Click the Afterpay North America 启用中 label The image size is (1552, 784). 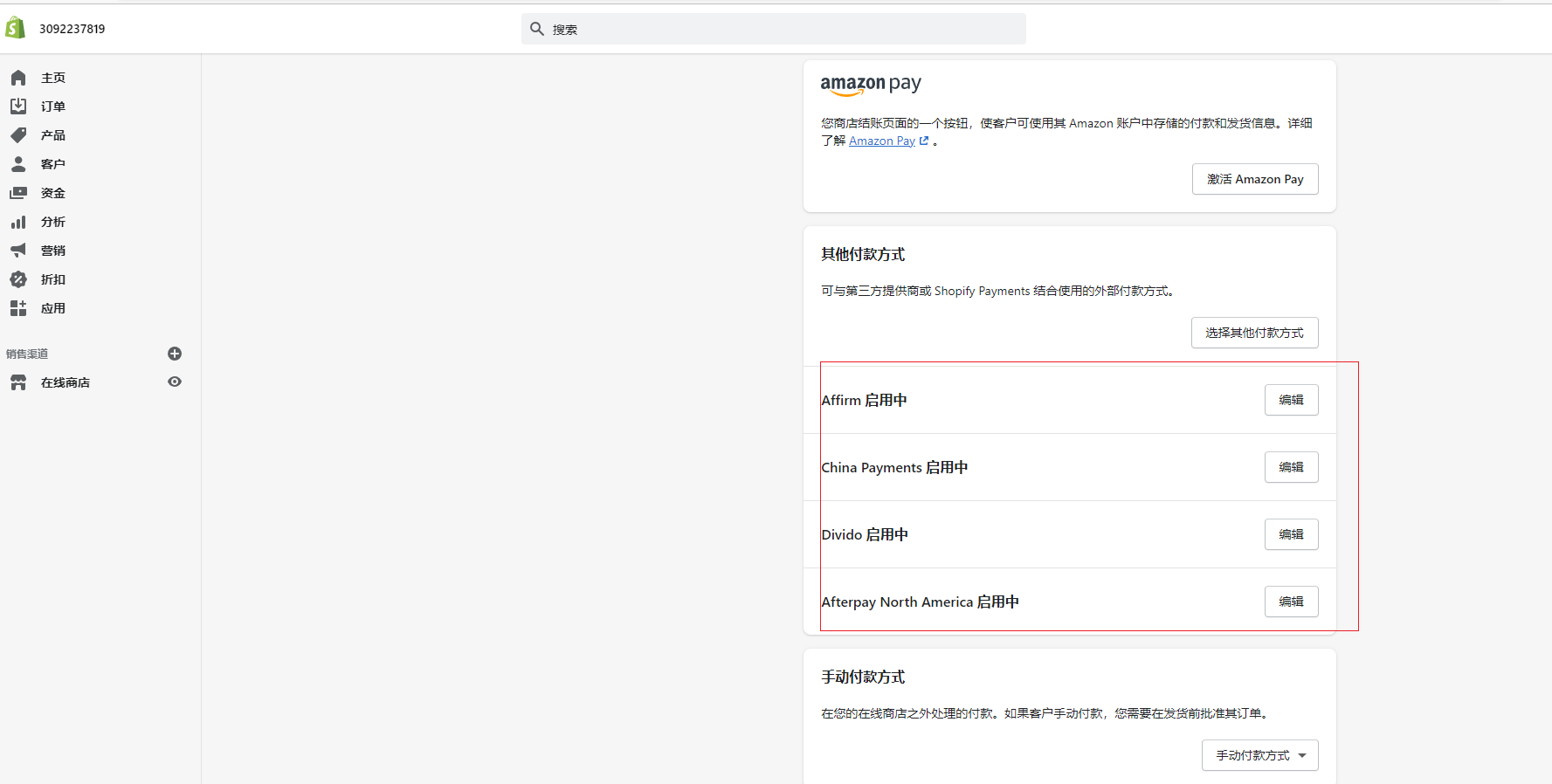(921, 602)
